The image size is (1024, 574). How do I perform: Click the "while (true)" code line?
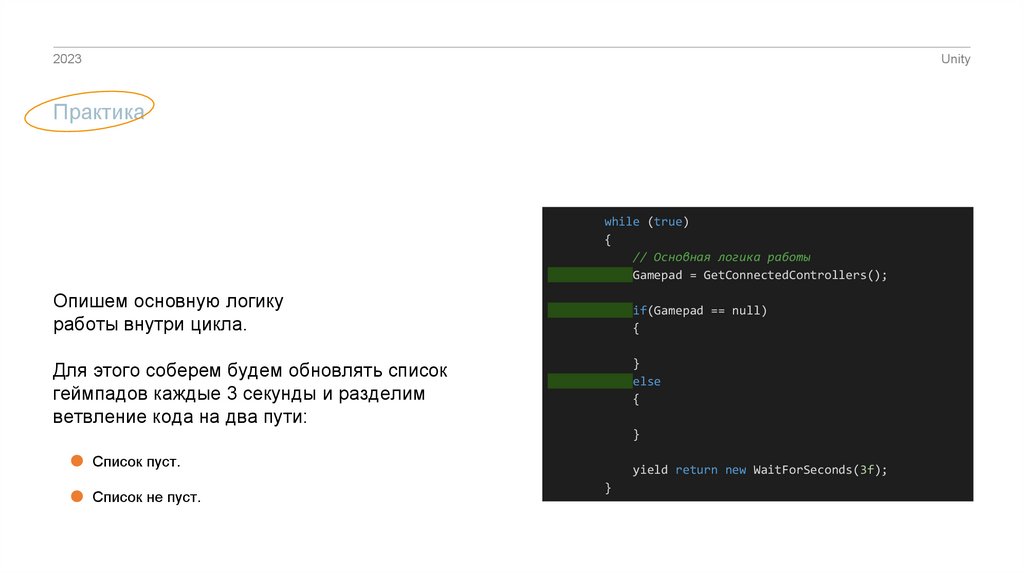click(x=647, y=221)
